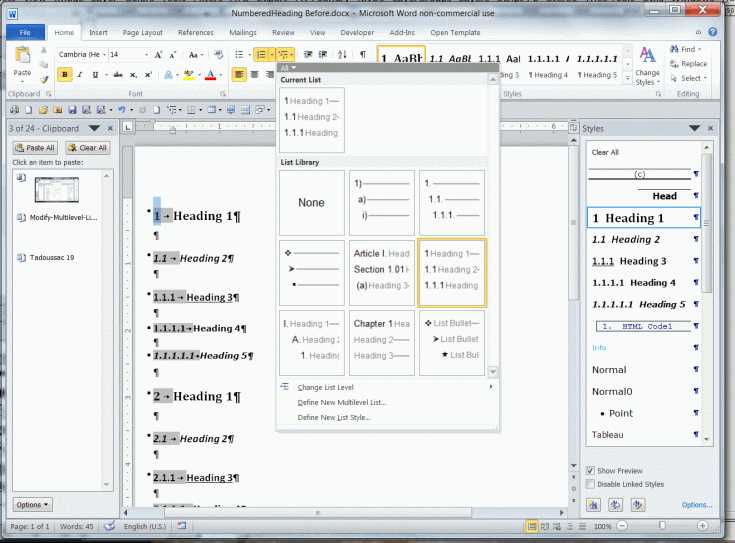Open the Change Case menu

195,55
